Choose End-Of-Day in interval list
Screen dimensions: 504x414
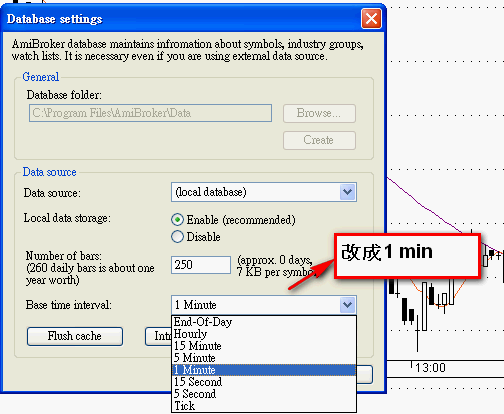(264, 322)
